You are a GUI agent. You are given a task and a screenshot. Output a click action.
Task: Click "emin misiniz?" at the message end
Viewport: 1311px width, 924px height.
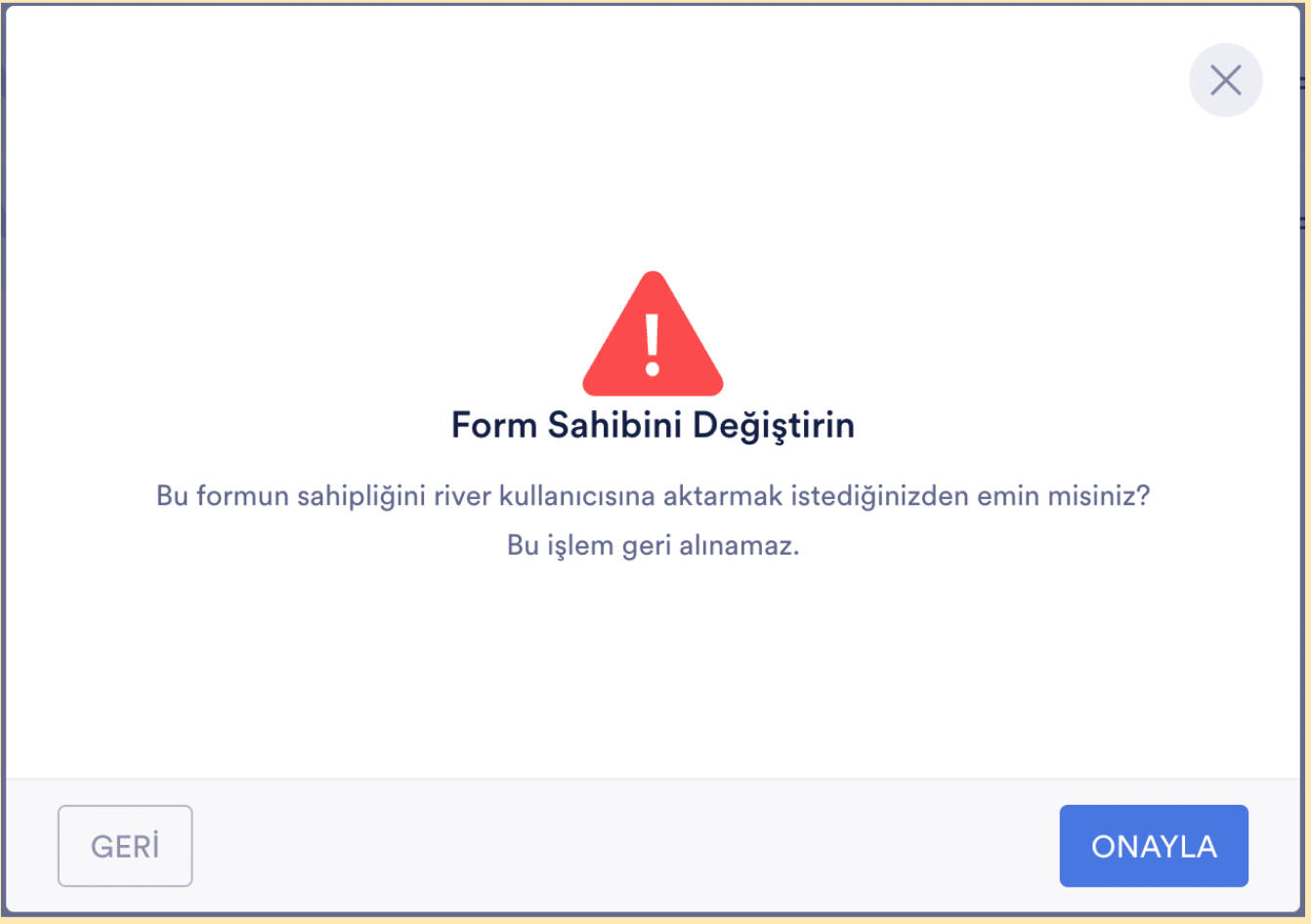(1049, 496)
